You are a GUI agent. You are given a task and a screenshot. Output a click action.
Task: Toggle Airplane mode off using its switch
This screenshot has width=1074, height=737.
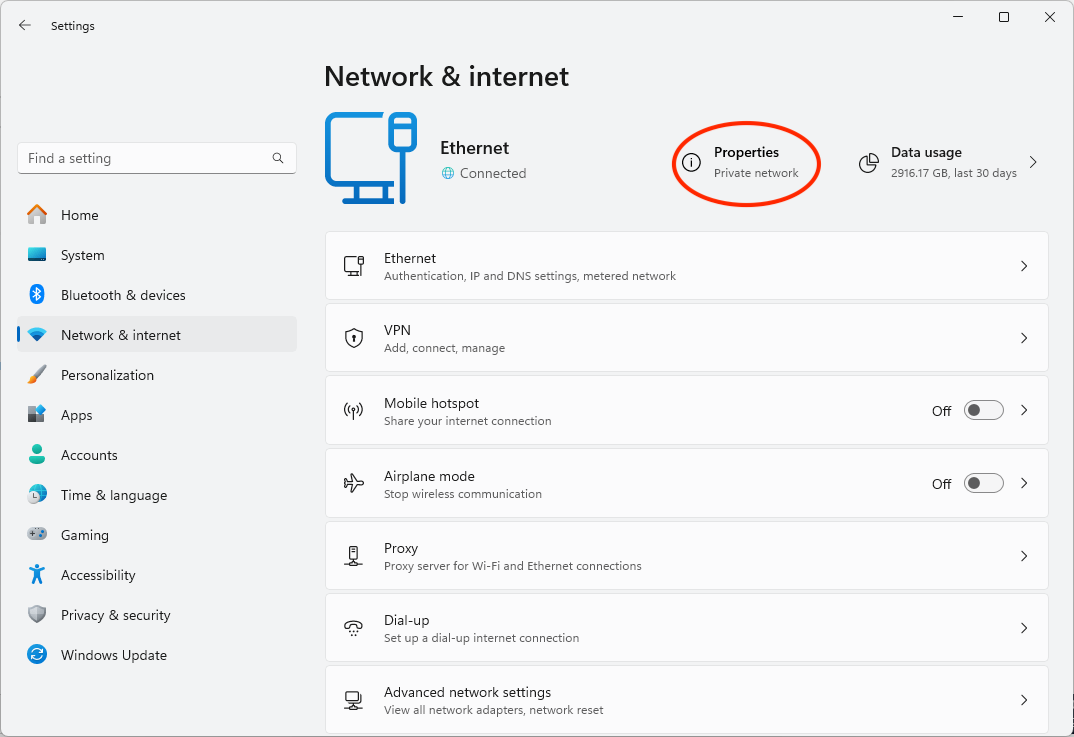click(x=982, y=482)
